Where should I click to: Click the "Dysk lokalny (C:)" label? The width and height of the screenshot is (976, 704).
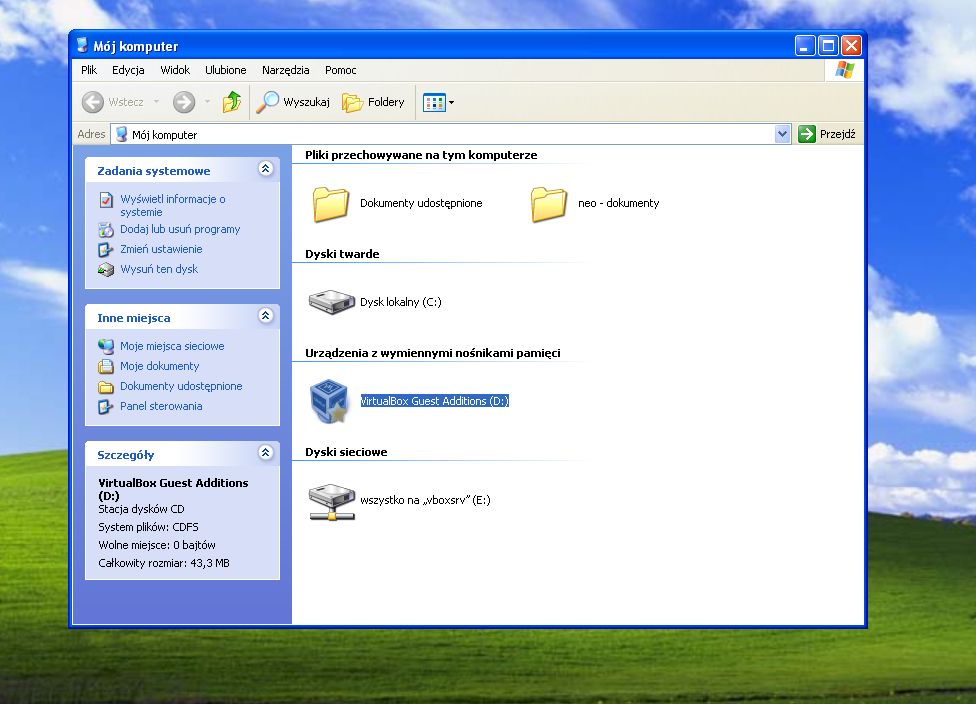click(x=401, y=302)
